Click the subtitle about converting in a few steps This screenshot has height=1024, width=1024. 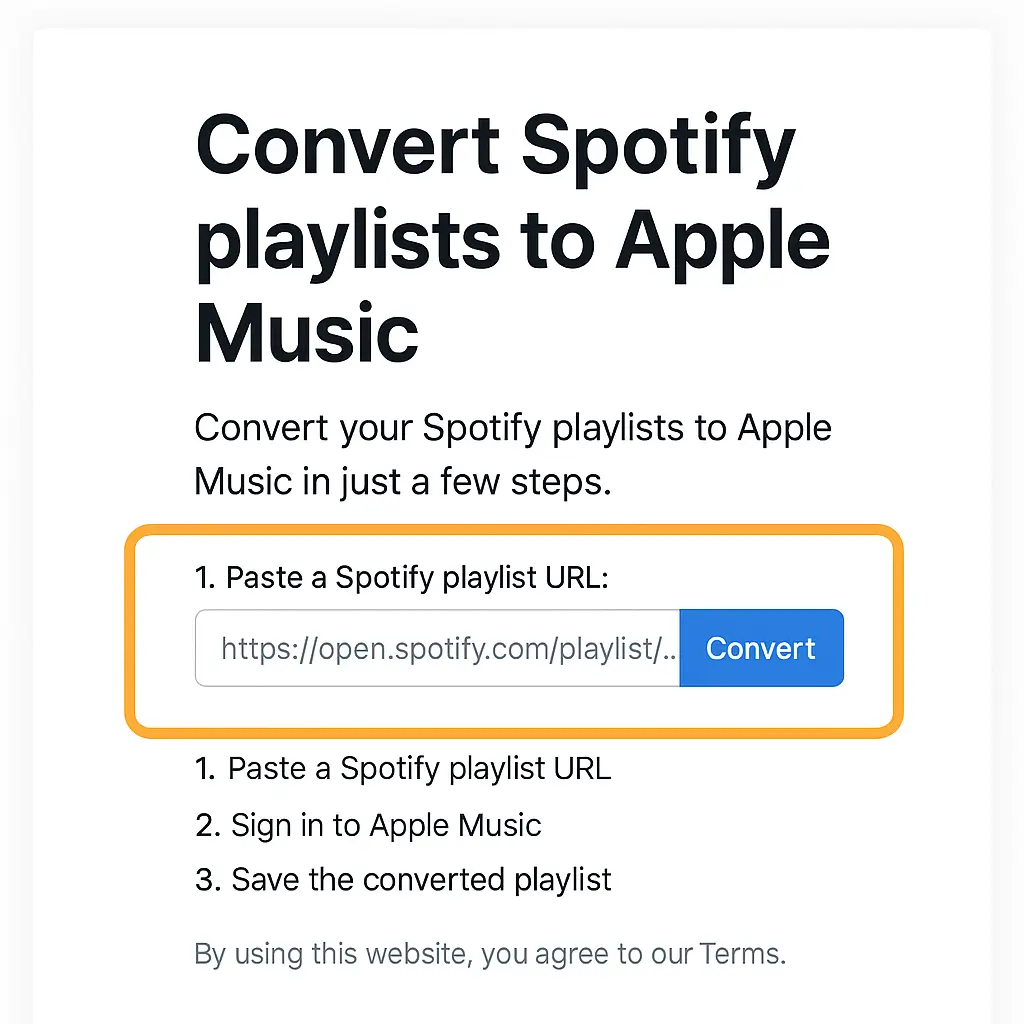[x=512, y=454]
